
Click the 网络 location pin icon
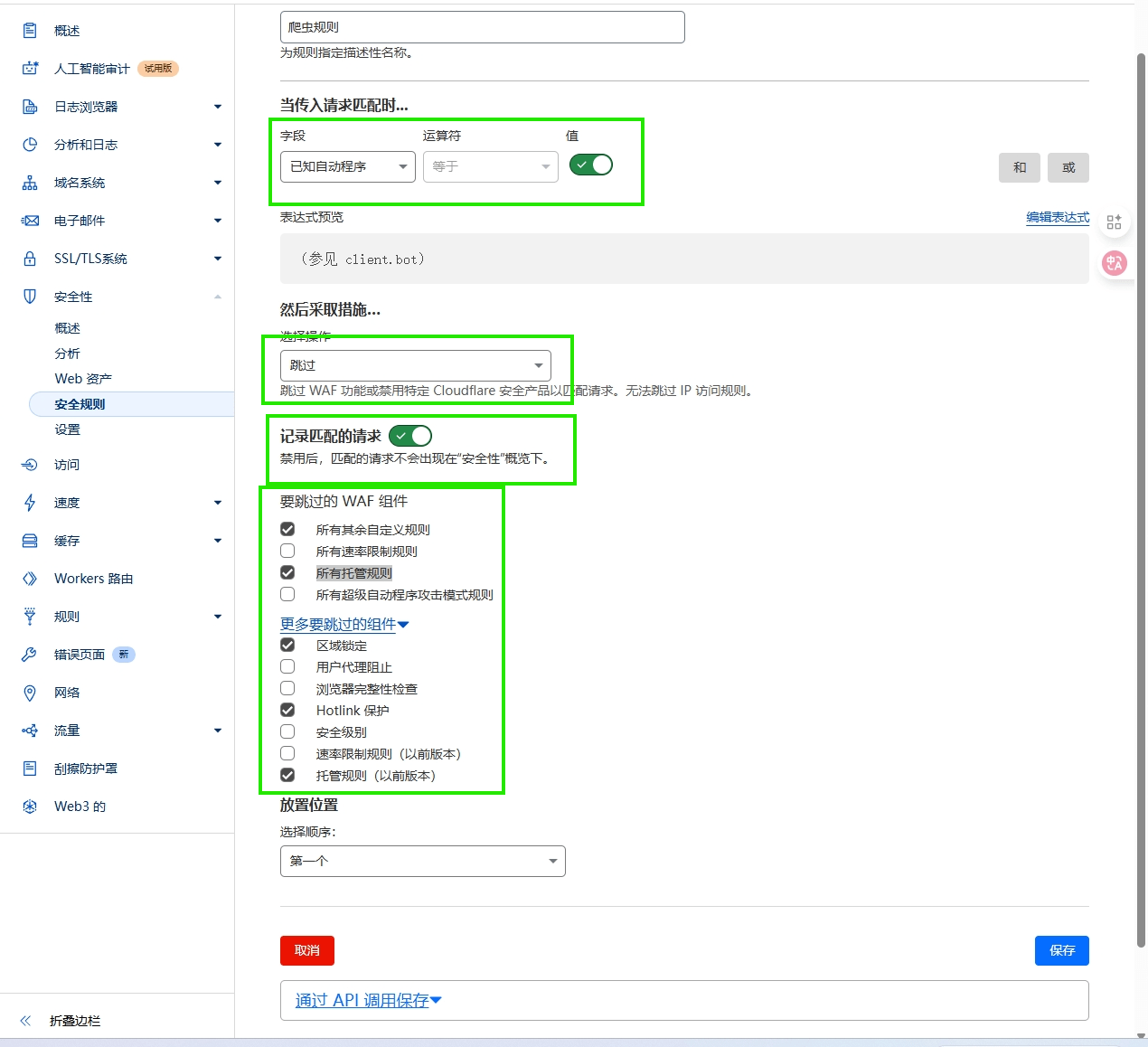[x=30, y=693]
